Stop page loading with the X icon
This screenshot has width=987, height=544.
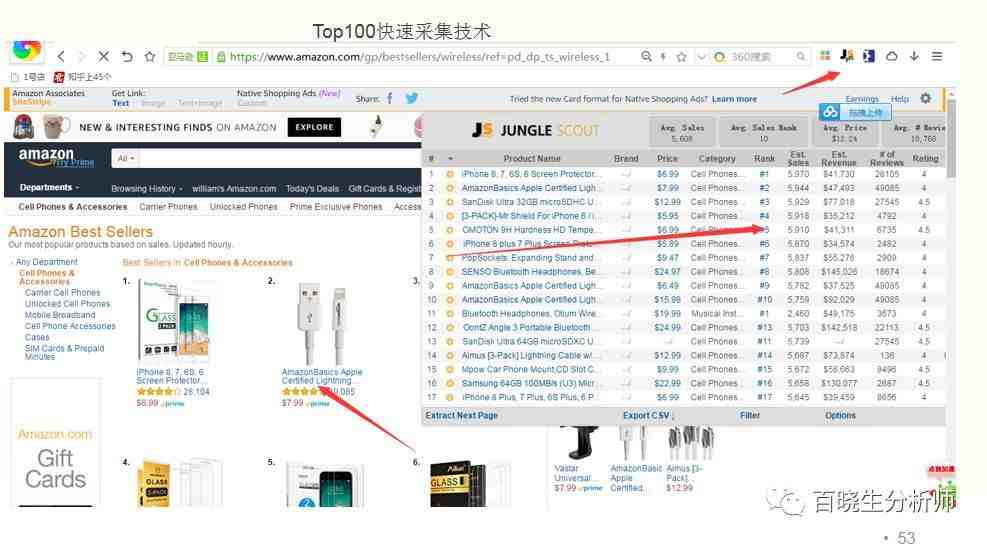pos(104,57)
